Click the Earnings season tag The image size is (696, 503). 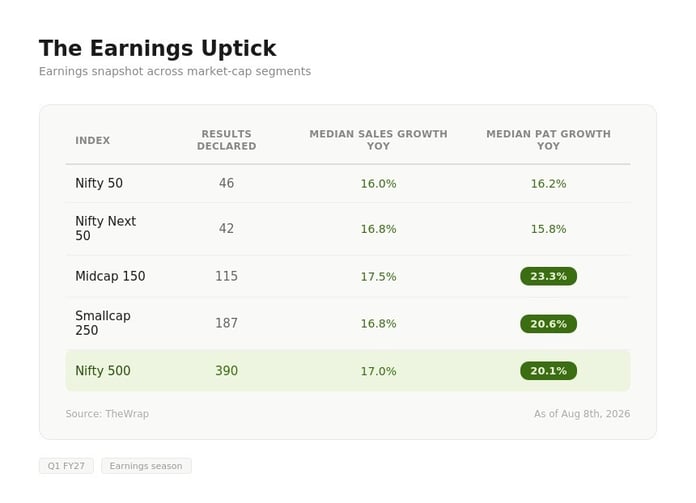pos(146,466)
